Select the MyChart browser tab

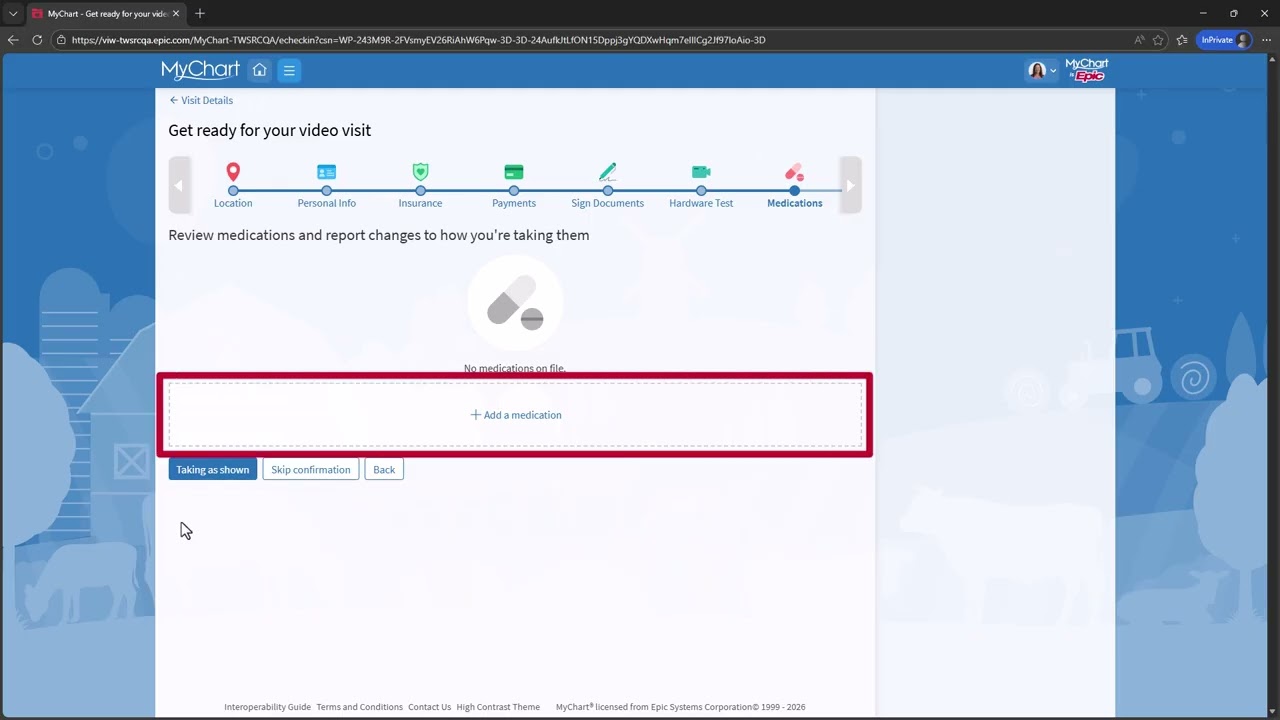[x=105, y=14]
